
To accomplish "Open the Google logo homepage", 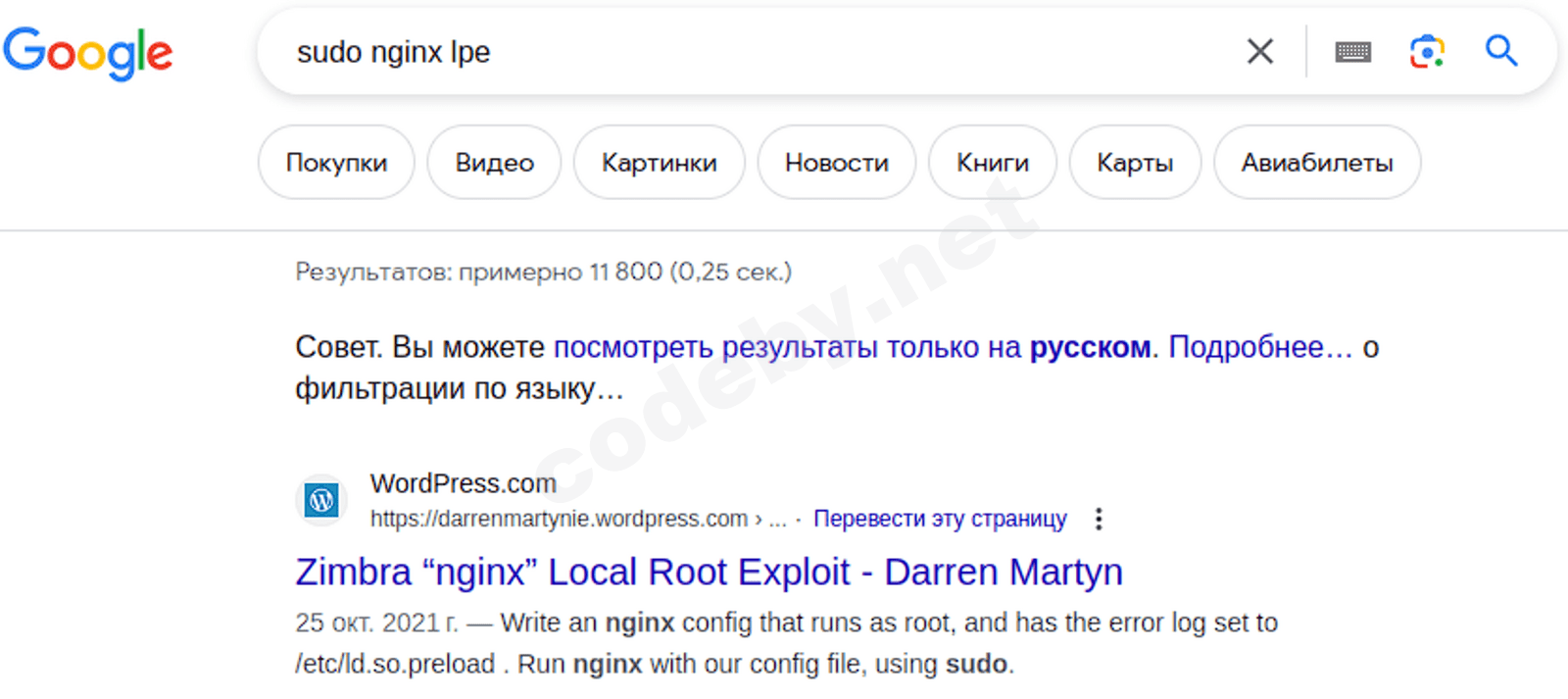I will coord(88,53).
